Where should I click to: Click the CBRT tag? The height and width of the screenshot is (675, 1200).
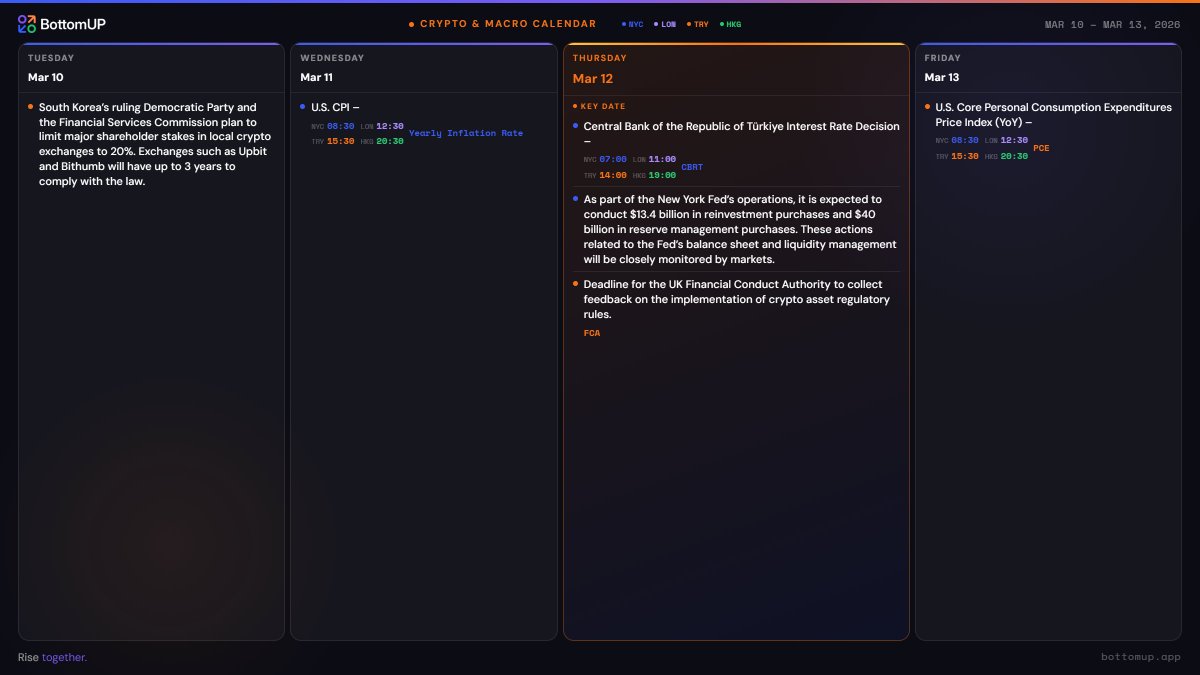(692, 167)
